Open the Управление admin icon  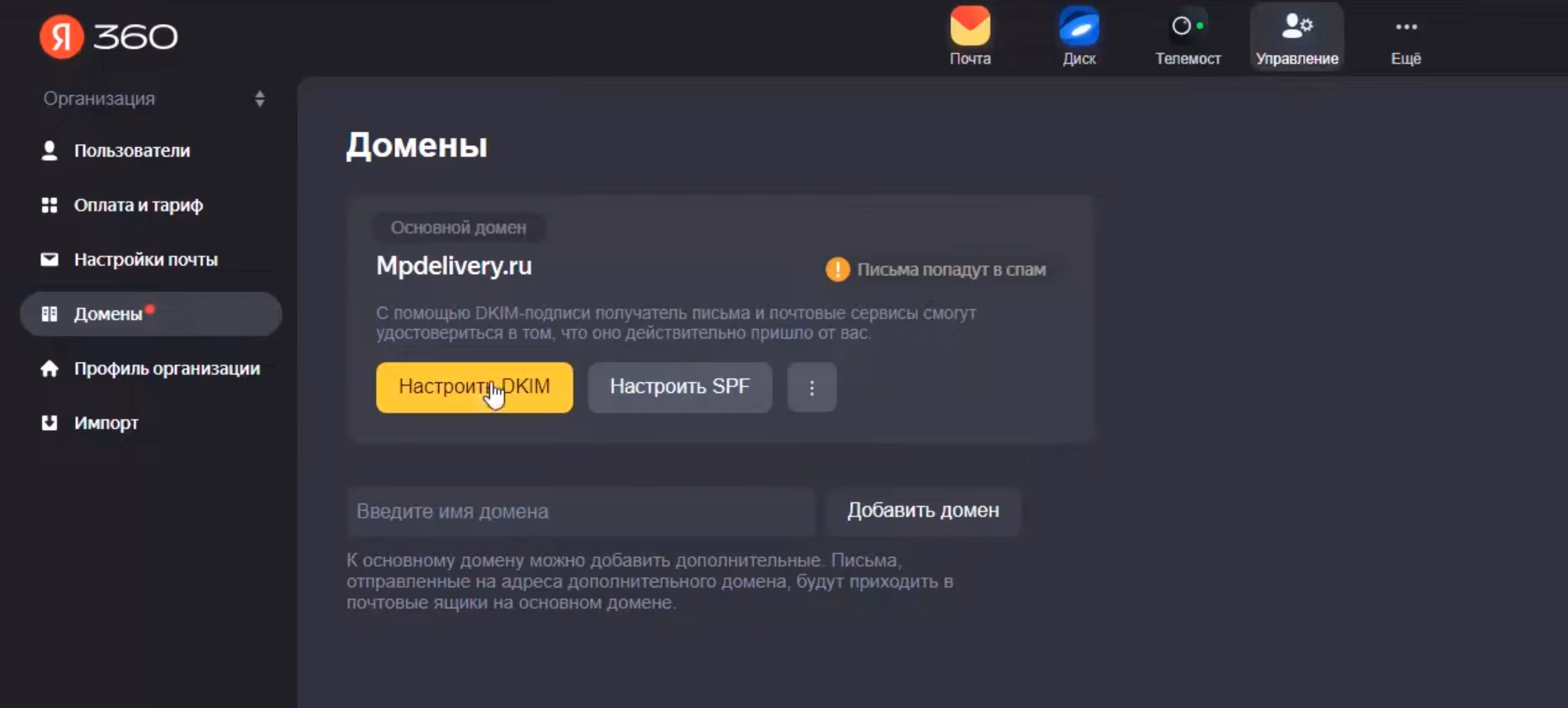pos(1296,26)
